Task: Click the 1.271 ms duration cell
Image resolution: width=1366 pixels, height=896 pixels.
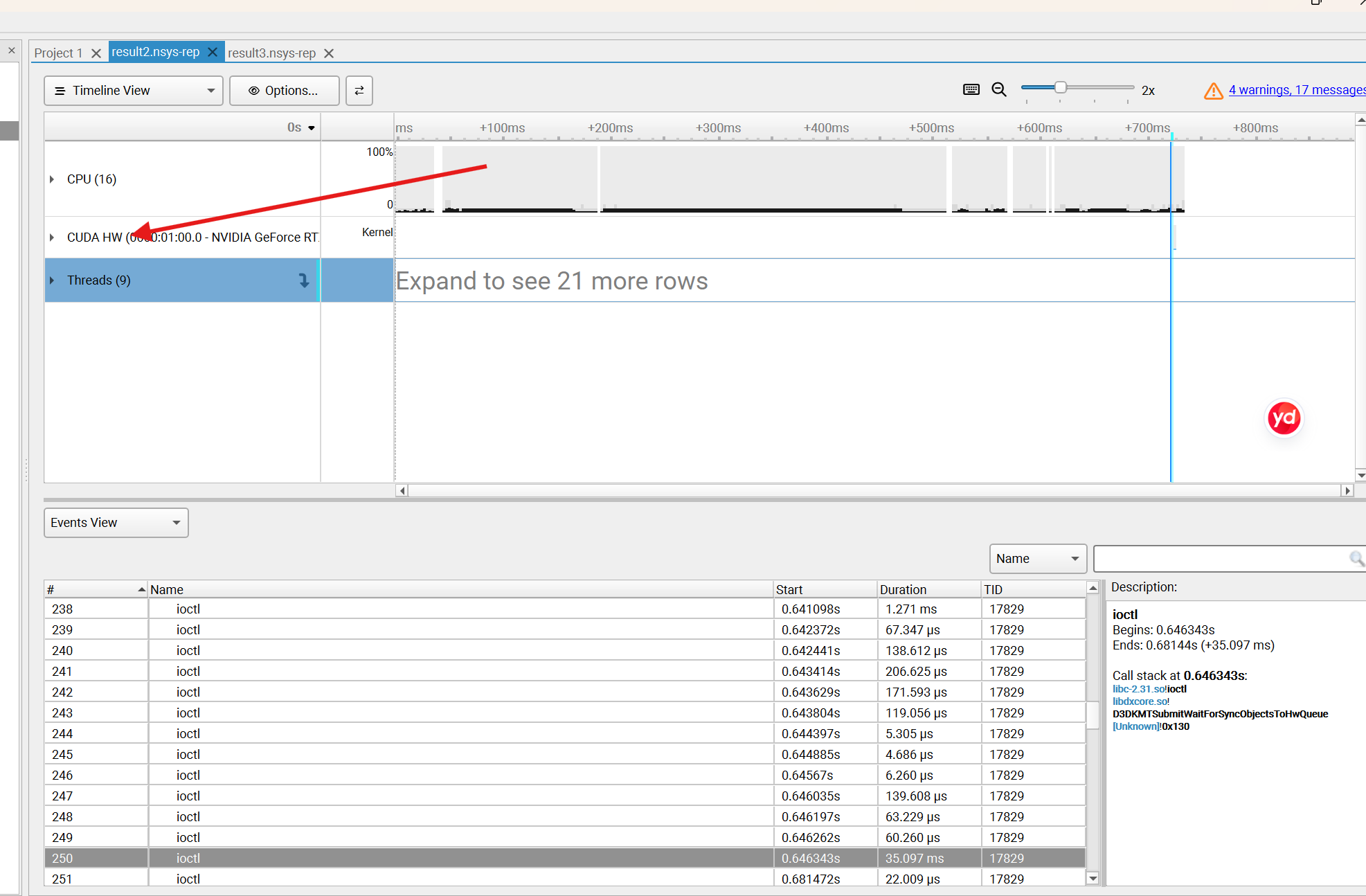Action: click(929, 609)
